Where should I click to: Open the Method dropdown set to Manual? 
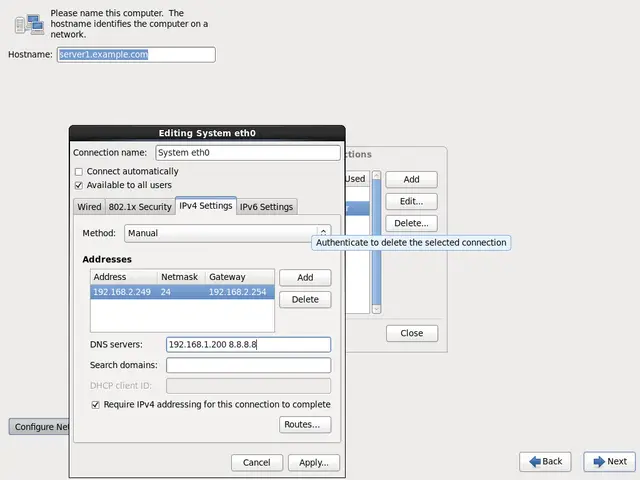click(x=227, y=233)
